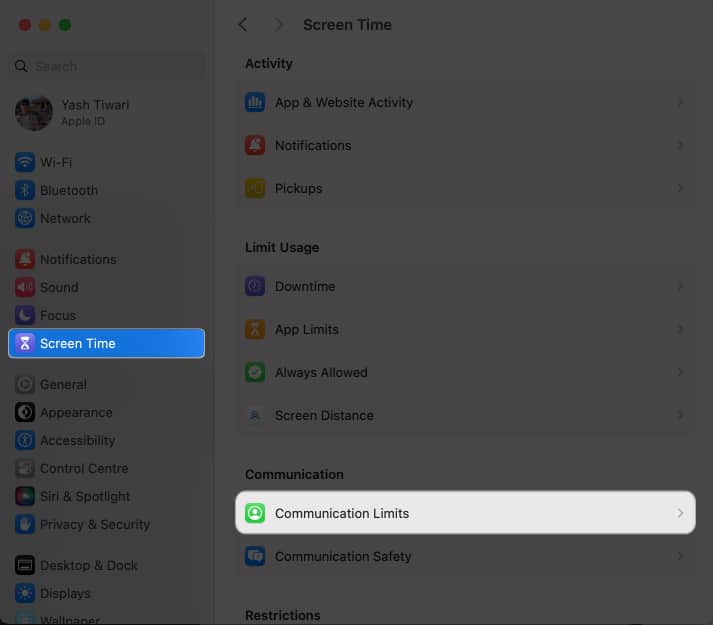713x625 pixels.
Task: Click the Always Allowed green check icon
Action: pos(255,372)
